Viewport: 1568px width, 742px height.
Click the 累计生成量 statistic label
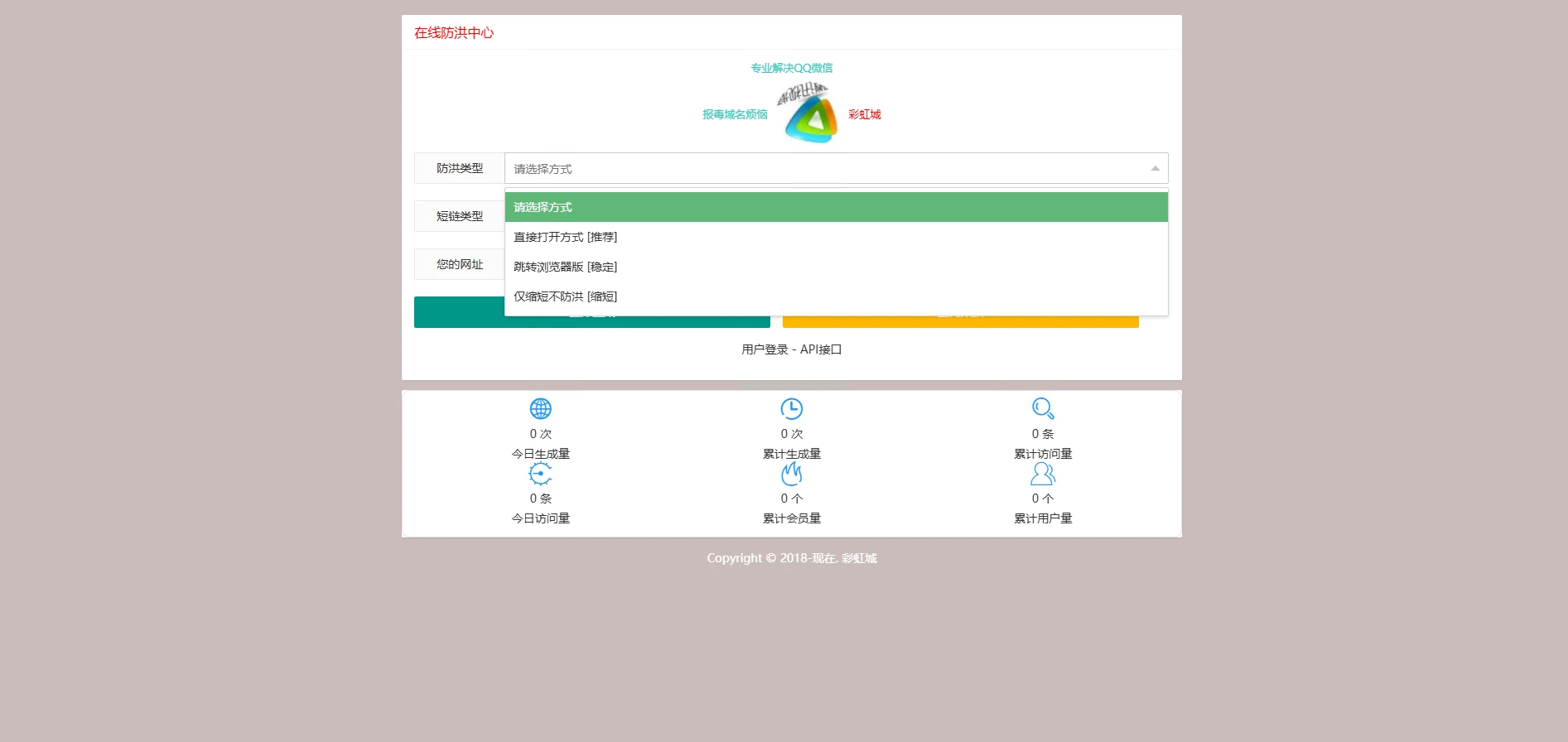[x=792, y=454]
